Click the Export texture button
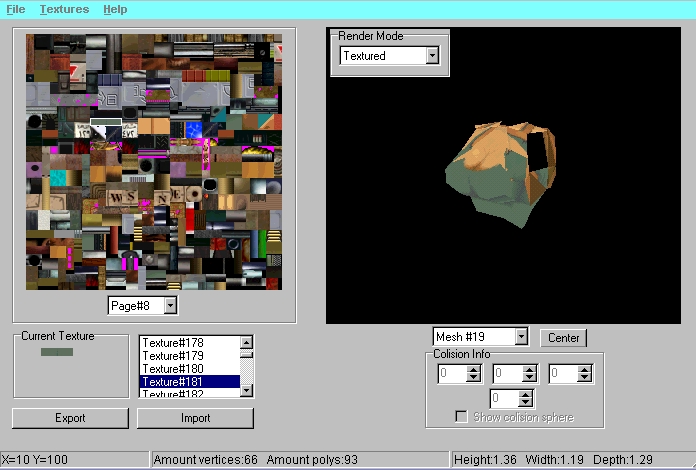The width and height of the screenshot is (696, 470). tap(70, 418)
